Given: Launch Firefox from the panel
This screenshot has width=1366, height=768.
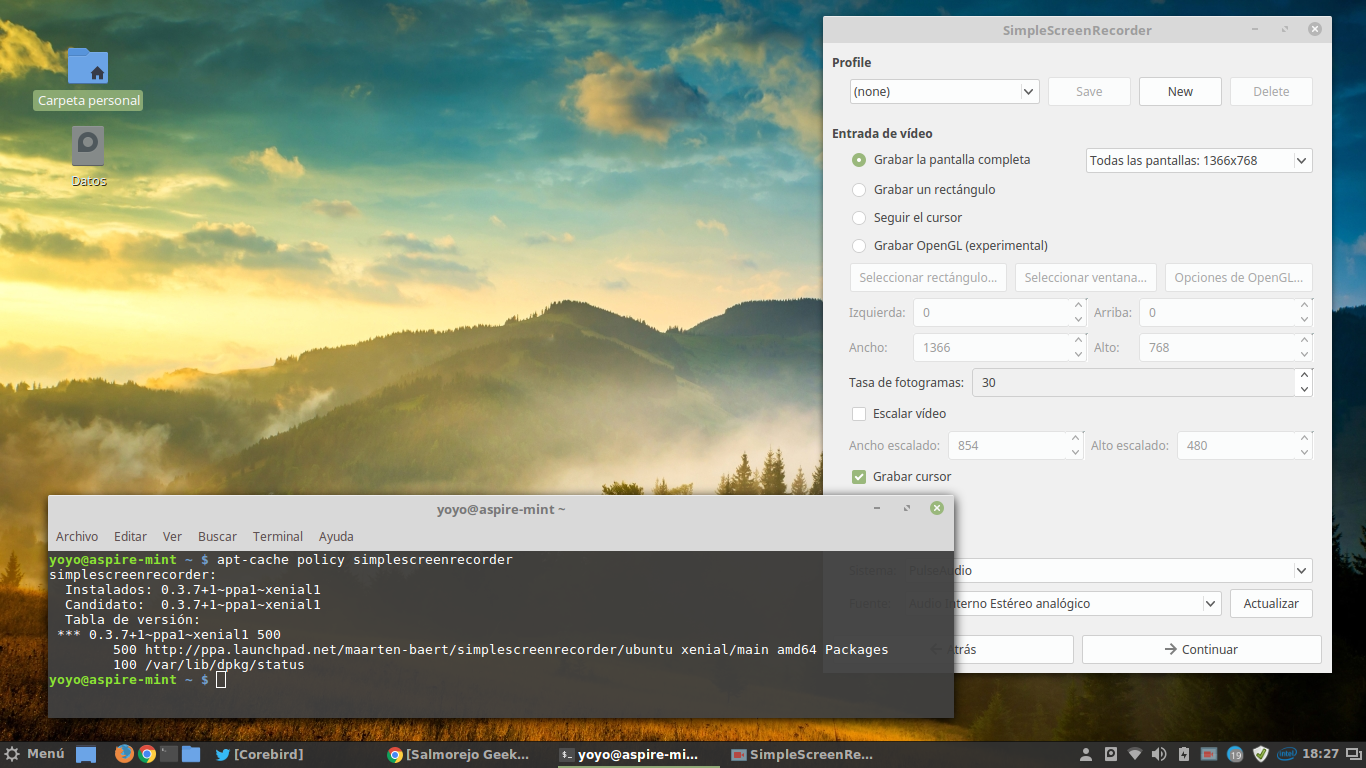Looking at the screenshot, I should click(124, 754).
